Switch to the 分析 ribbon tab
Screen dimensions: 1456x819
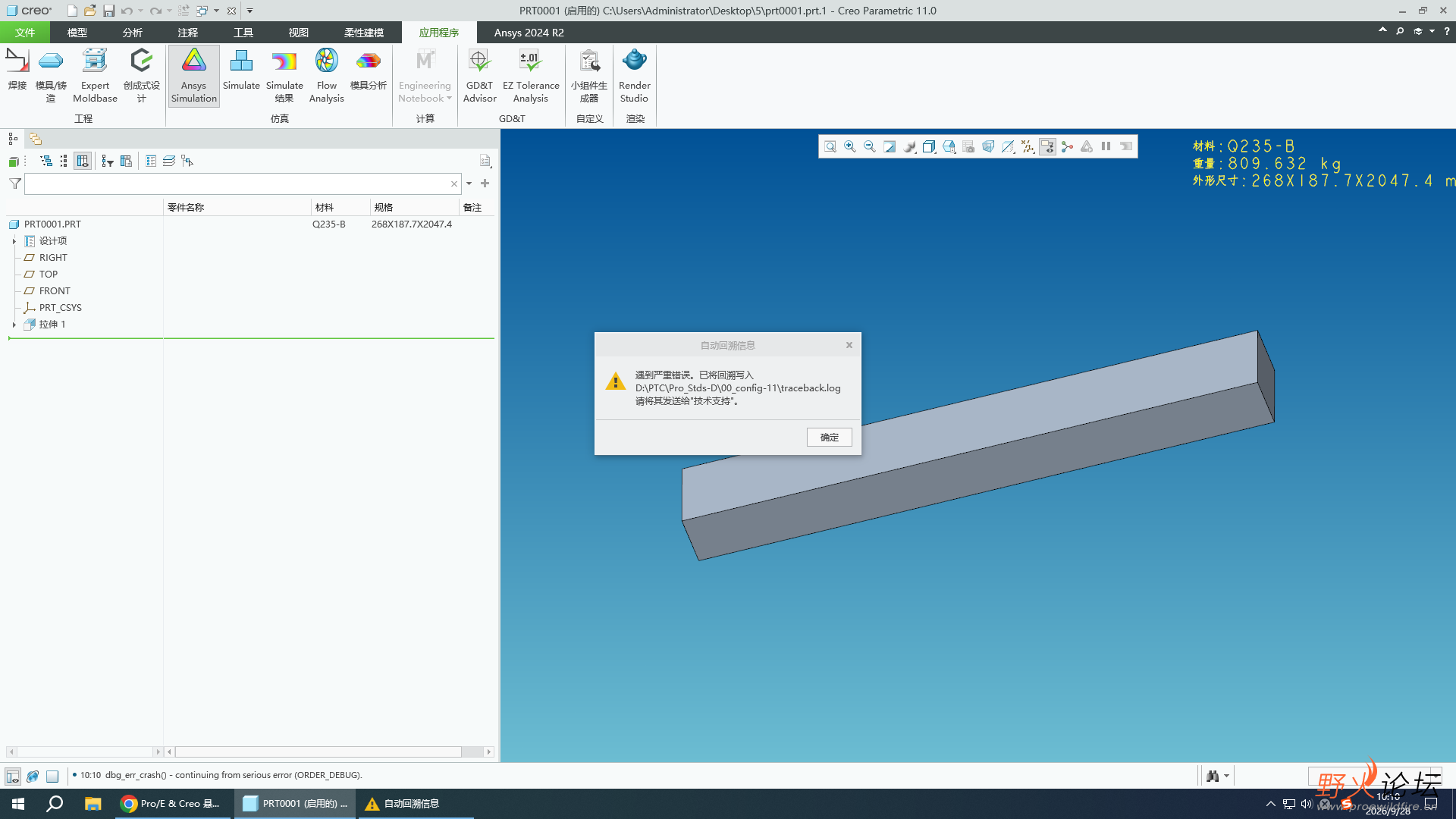click(132, 33)
